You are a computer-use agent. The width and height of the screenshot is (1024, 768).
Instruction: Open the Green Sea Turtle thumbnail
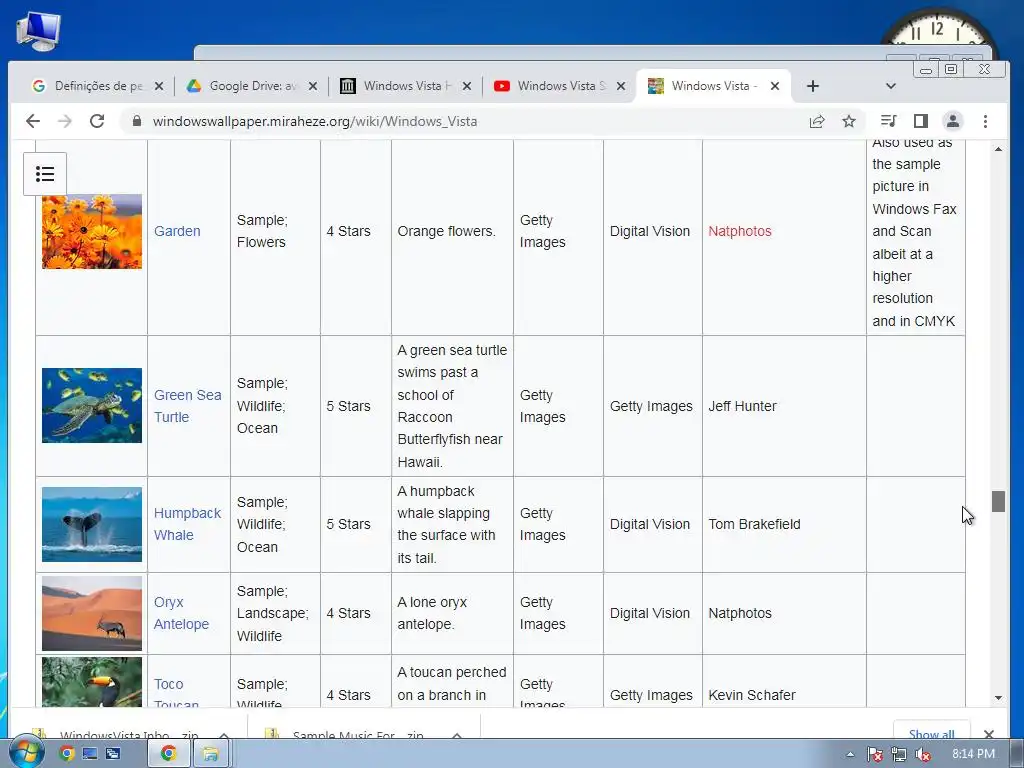pyautogui.click(x=92, y=406)
